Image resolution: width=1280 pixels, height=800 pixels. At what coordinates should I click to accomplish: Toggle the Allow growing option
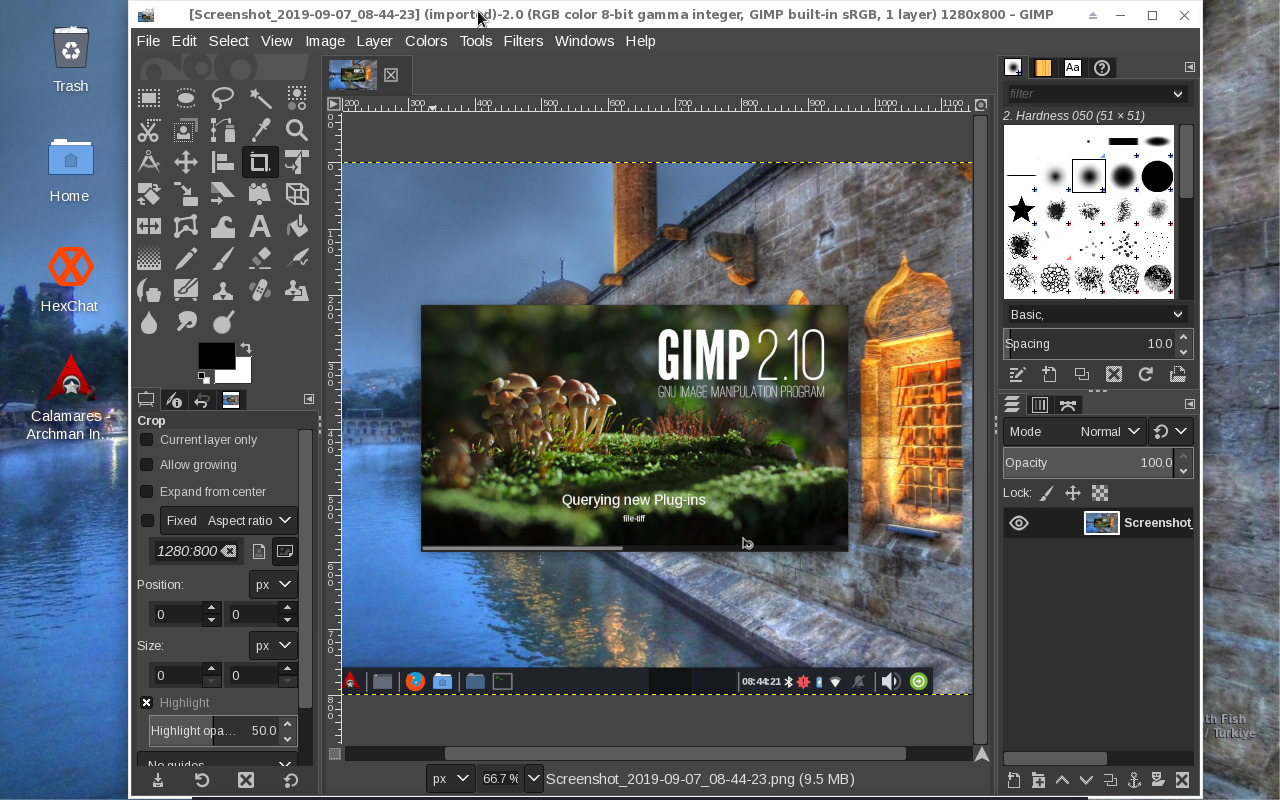147,465
